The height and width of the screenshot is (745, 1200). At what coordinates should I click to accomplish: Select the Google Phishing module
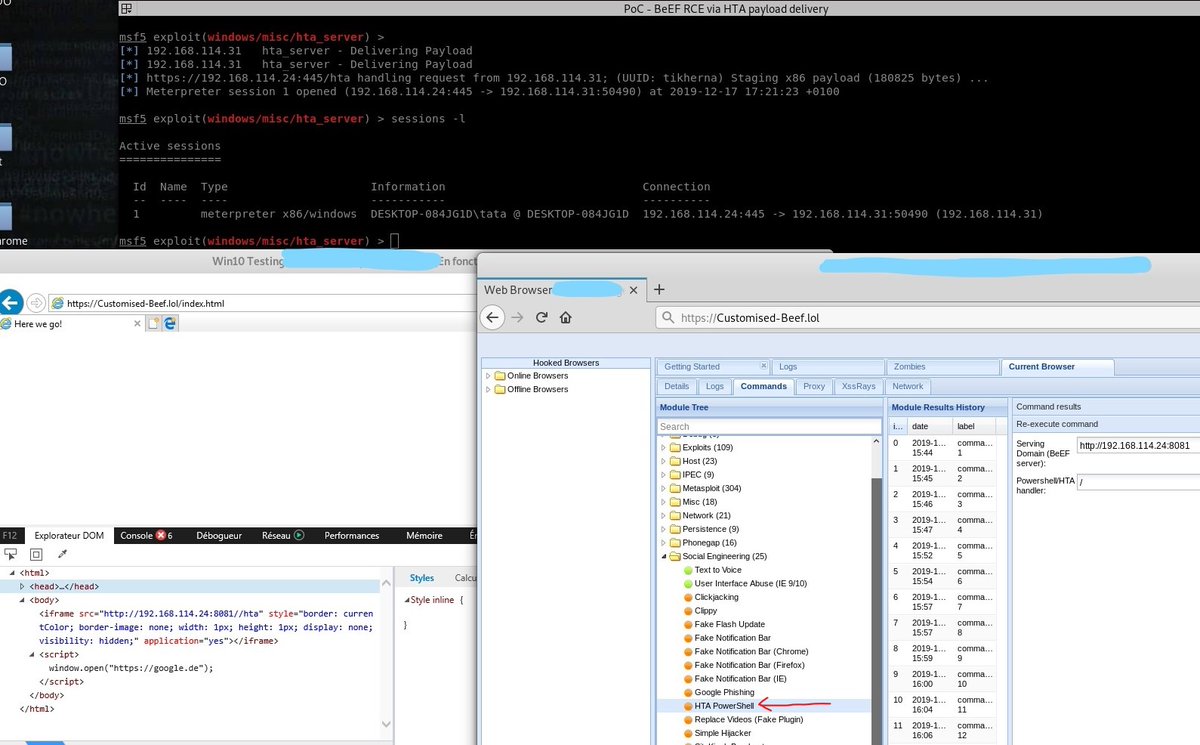(x=724, y=692)
